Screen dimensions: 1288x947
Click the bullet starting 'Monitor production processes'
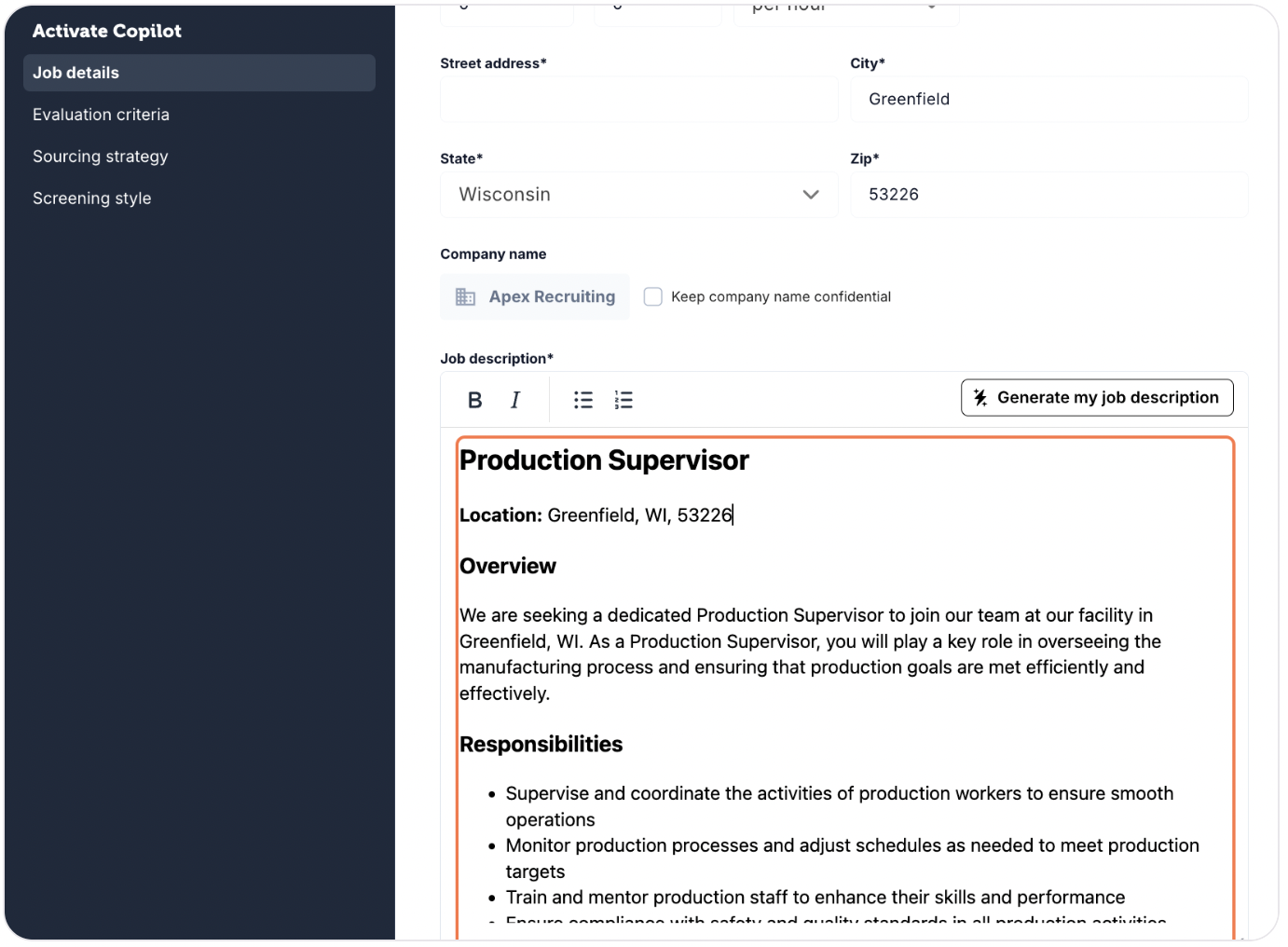(853, 858)
